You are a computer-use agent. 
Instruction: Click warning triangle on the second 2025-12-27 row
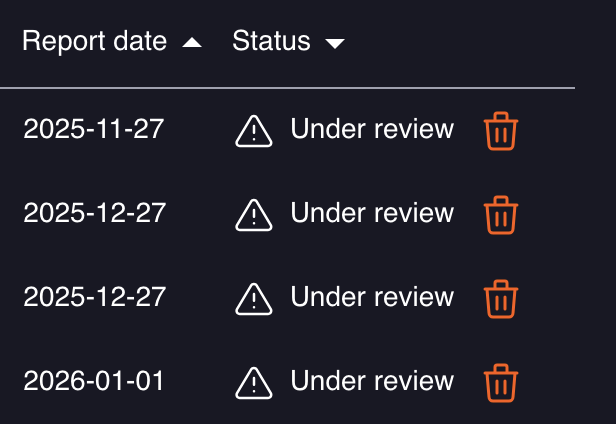click(x=254, y=299)
